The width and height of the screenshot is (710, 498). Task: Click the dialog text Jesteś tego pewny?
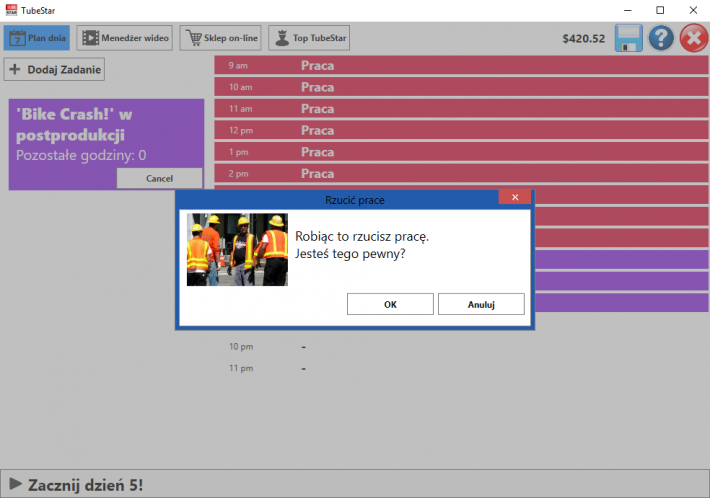350,254
